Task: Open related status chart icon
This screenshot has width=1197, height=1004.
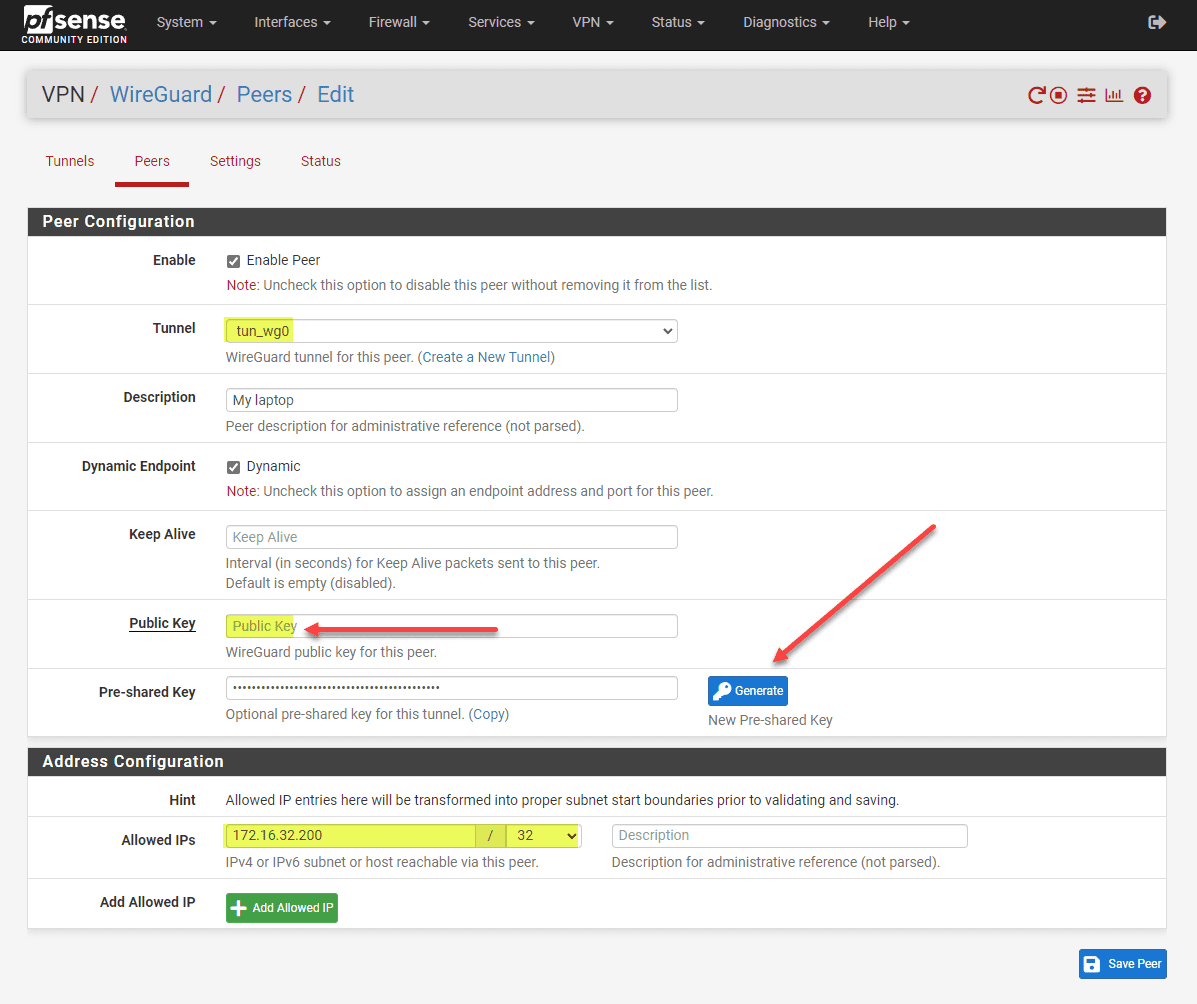Action: 1114,95
